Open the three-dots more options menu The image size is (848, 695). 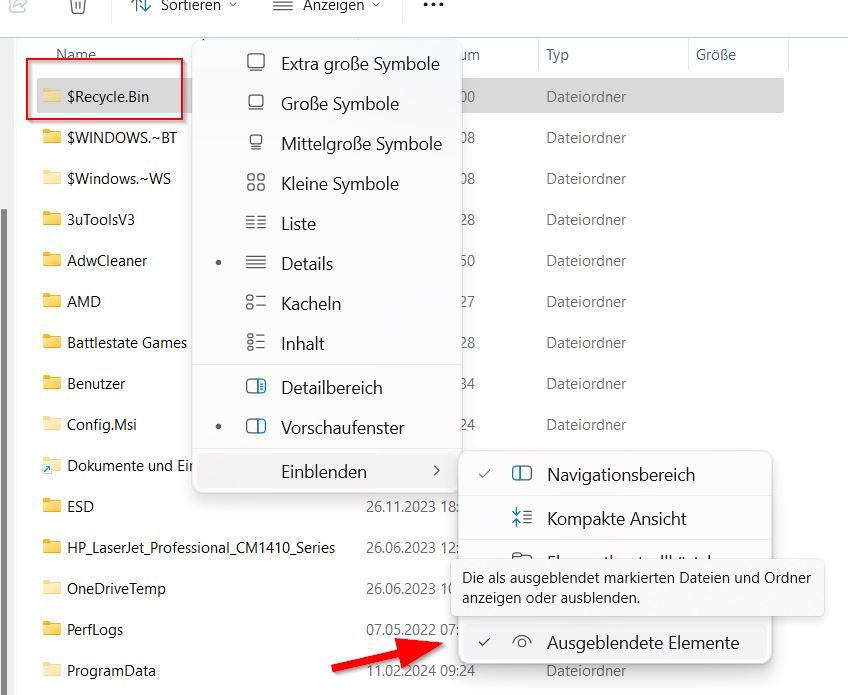coord(433,5)
